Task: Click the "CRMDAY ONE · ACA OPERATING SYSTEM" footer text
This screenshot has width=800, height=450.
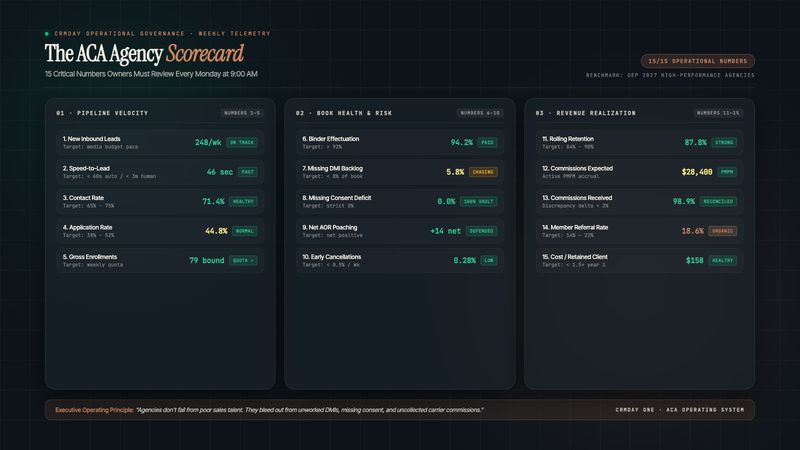Action: (680, 410)
